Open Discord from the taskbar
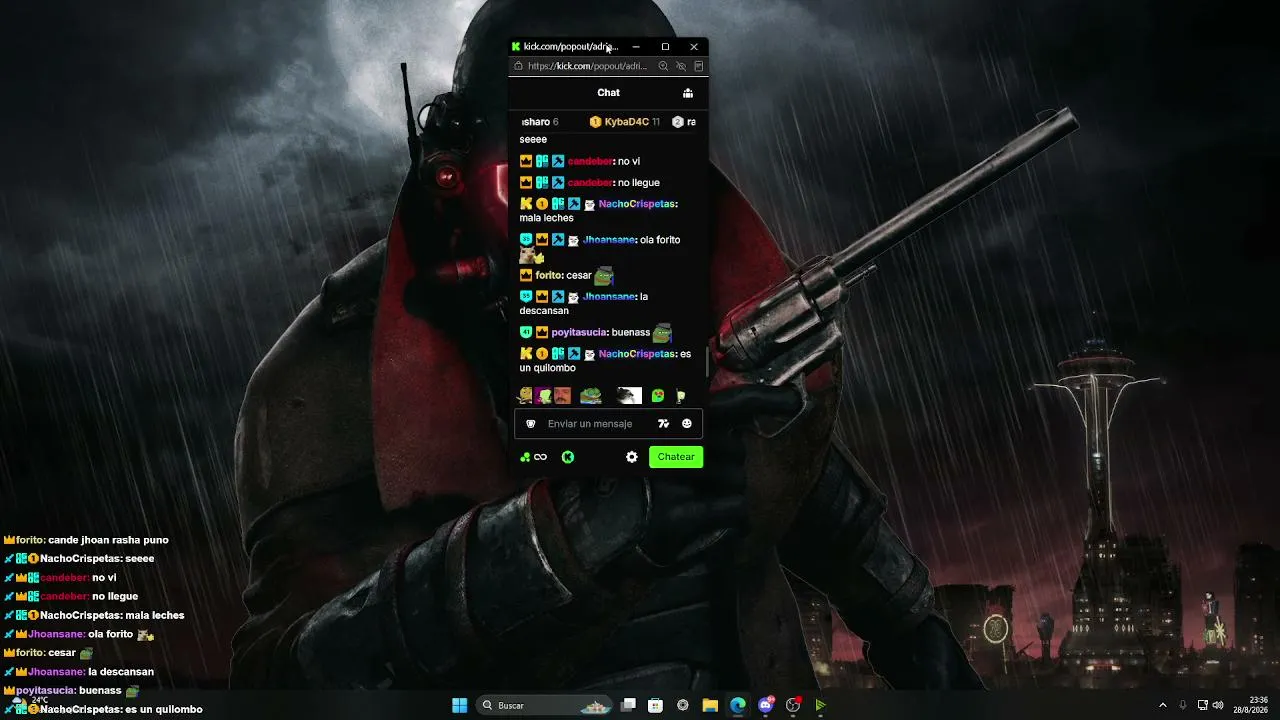This screenshot has height=720, width=1280. [766, 705]
